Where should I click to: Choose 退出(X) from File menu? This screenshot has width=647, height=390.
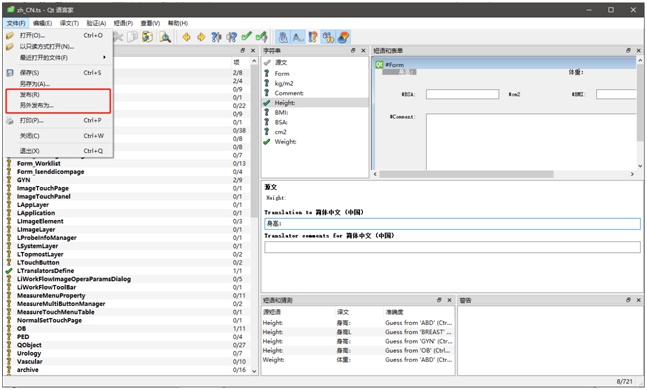[58, 151]
